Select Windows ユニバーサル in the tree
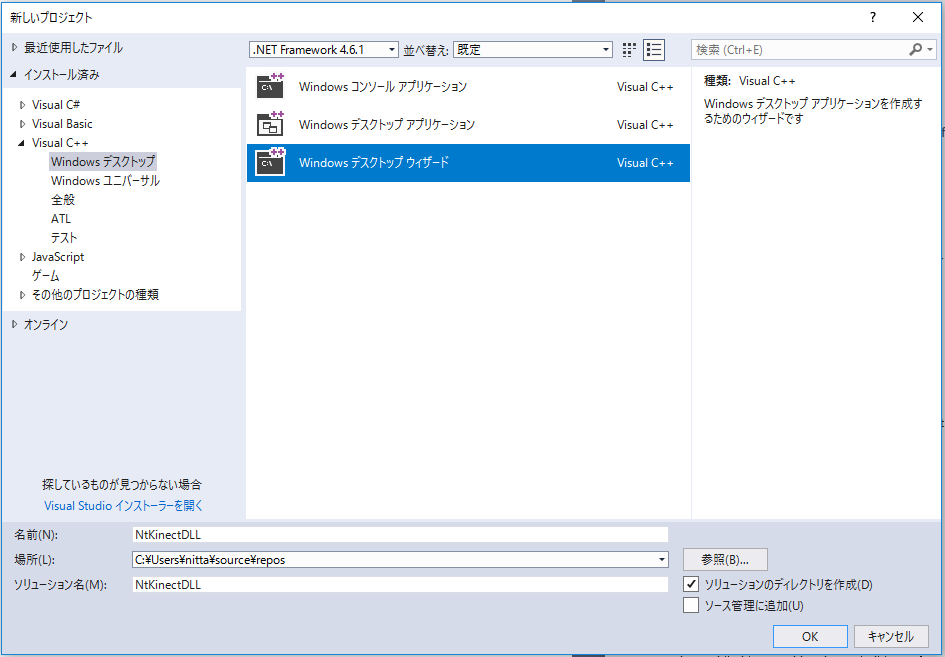The height and width of the screenshot is (657, 945). [105, 181]
